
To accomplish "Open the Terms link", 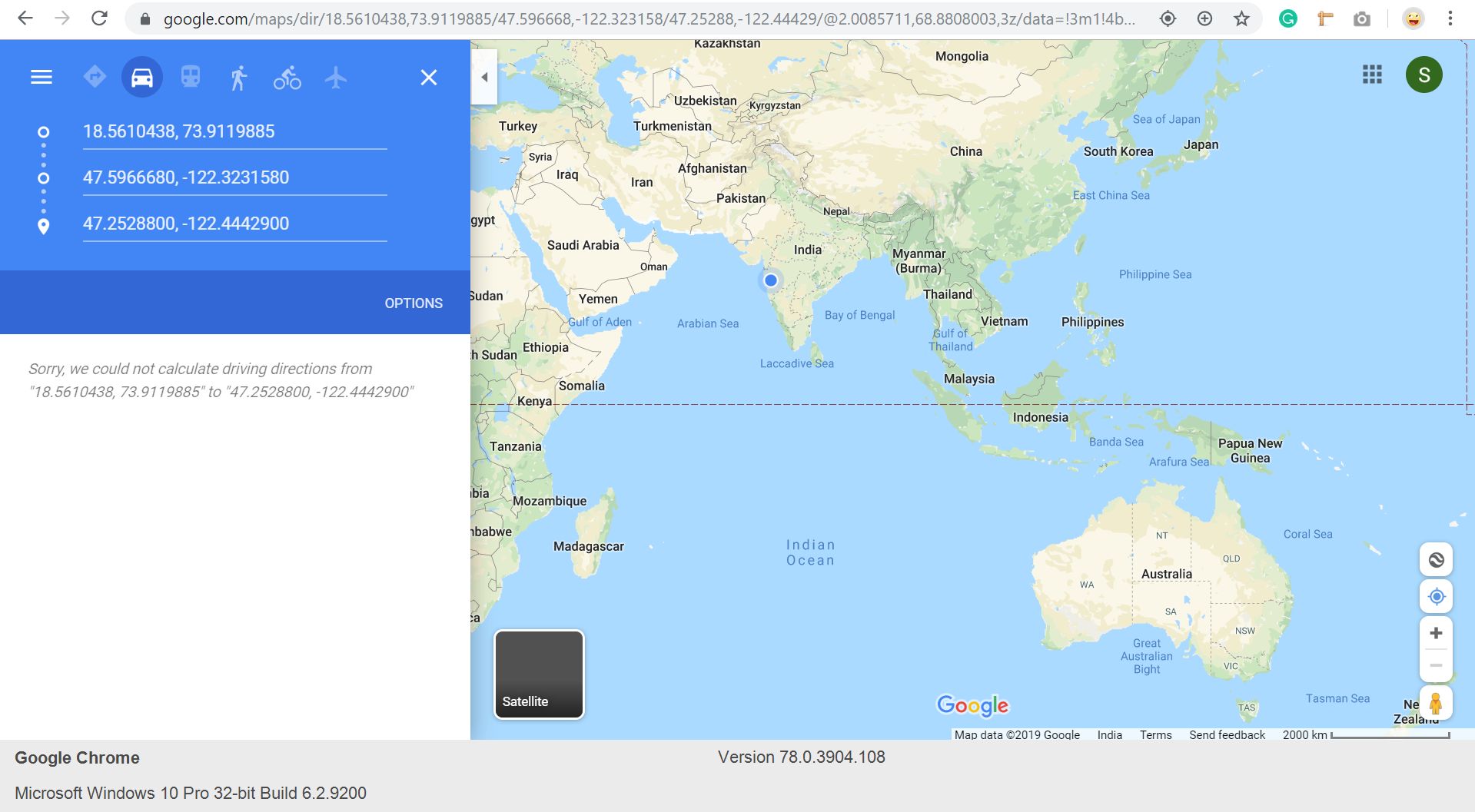I will pos(1155,735).
